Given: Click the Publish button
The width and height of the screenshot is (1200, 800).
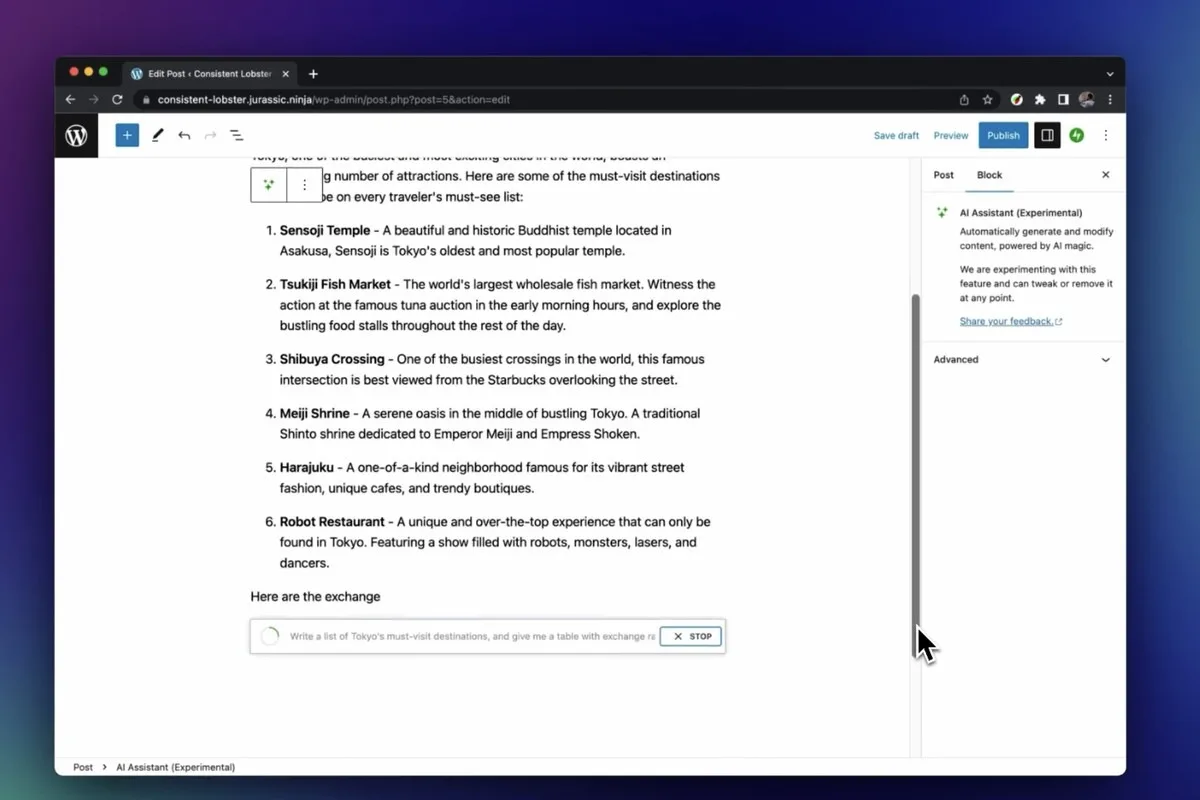Looking at the screenshot, I should [x=1003, y=135].
